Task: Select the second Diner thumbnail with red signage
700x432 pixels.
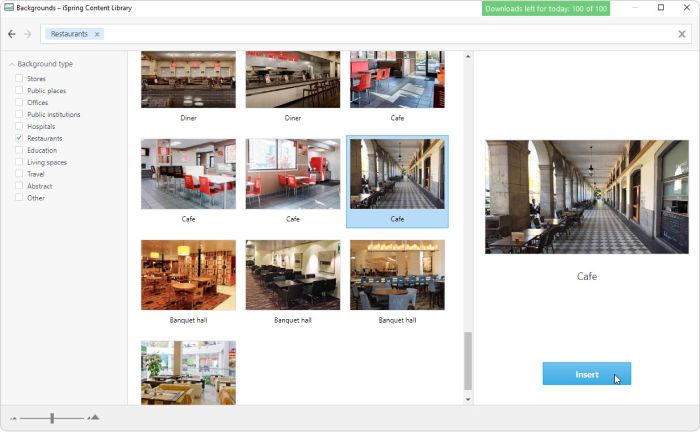Action: (x=293, y=79)
